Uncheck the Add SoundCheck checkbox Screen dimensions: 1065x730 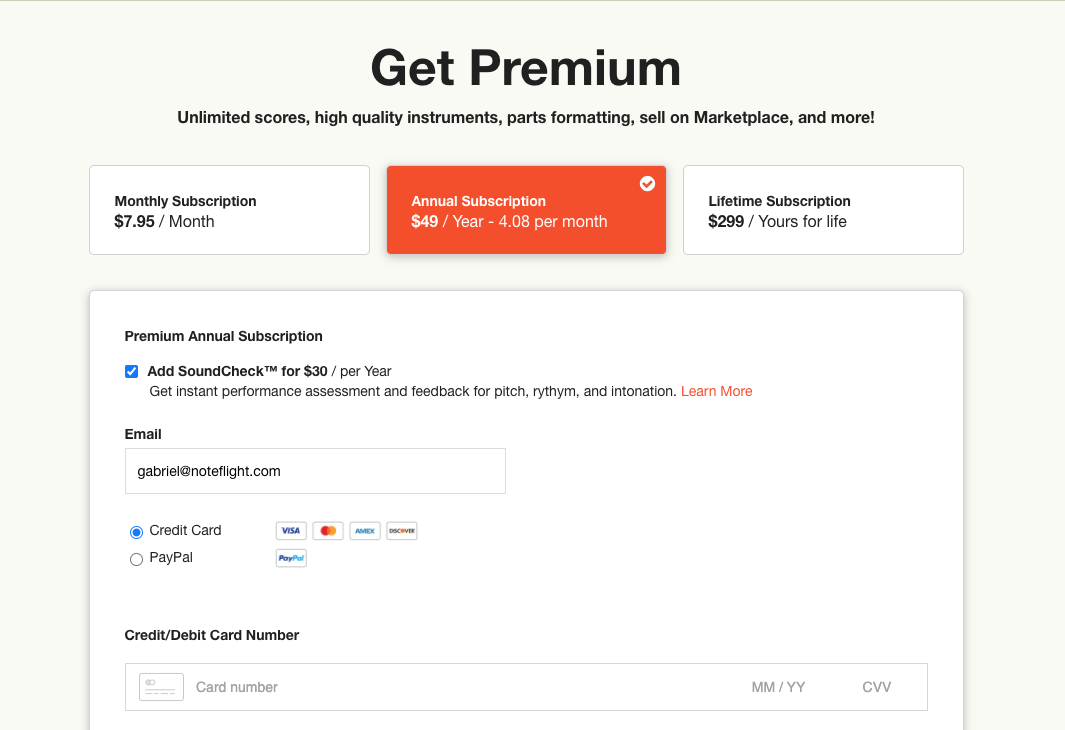pyautogui.click(x=132, y=372)
